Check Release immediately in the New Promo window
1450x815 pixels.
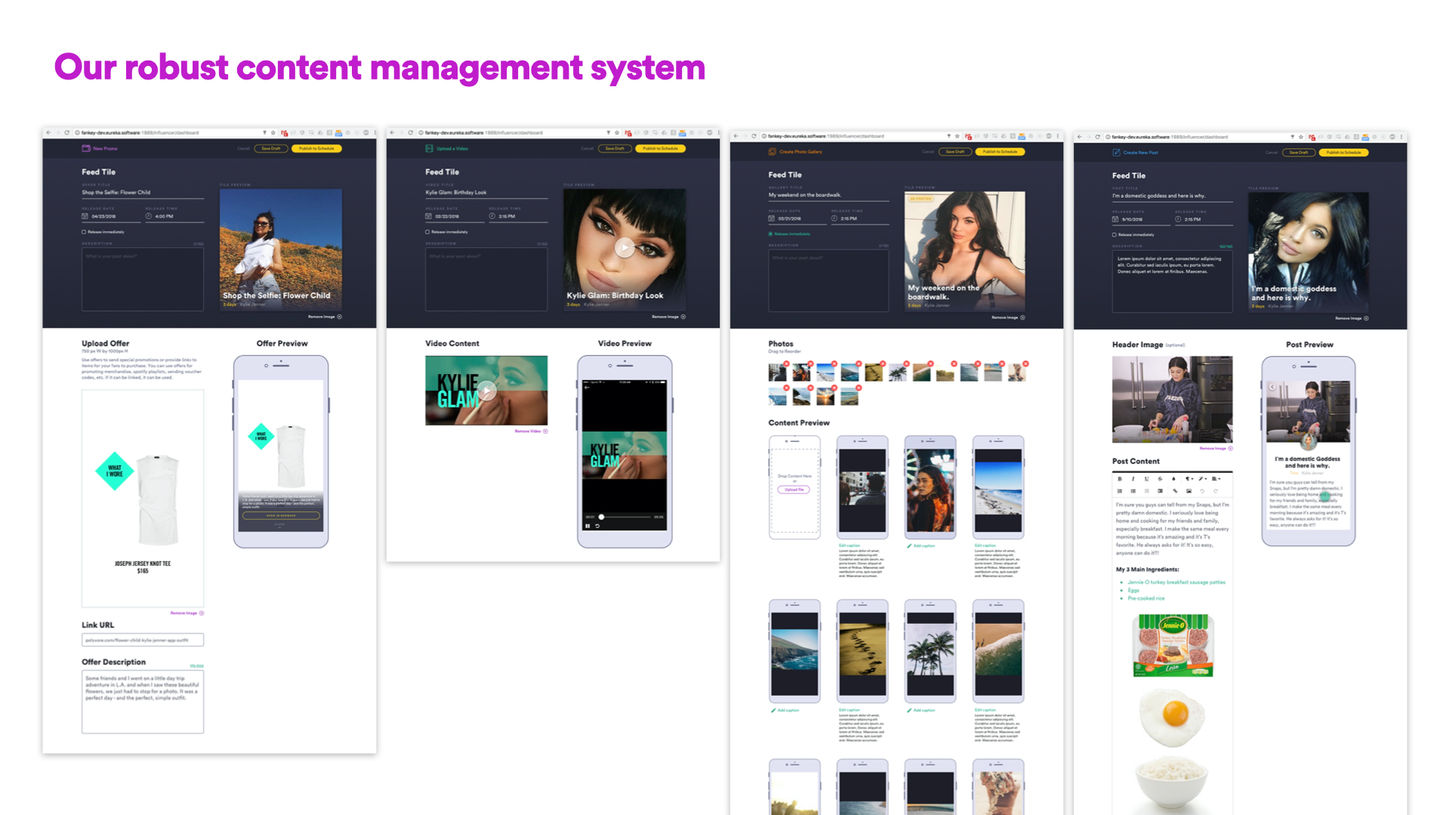[x=84, y=232]
